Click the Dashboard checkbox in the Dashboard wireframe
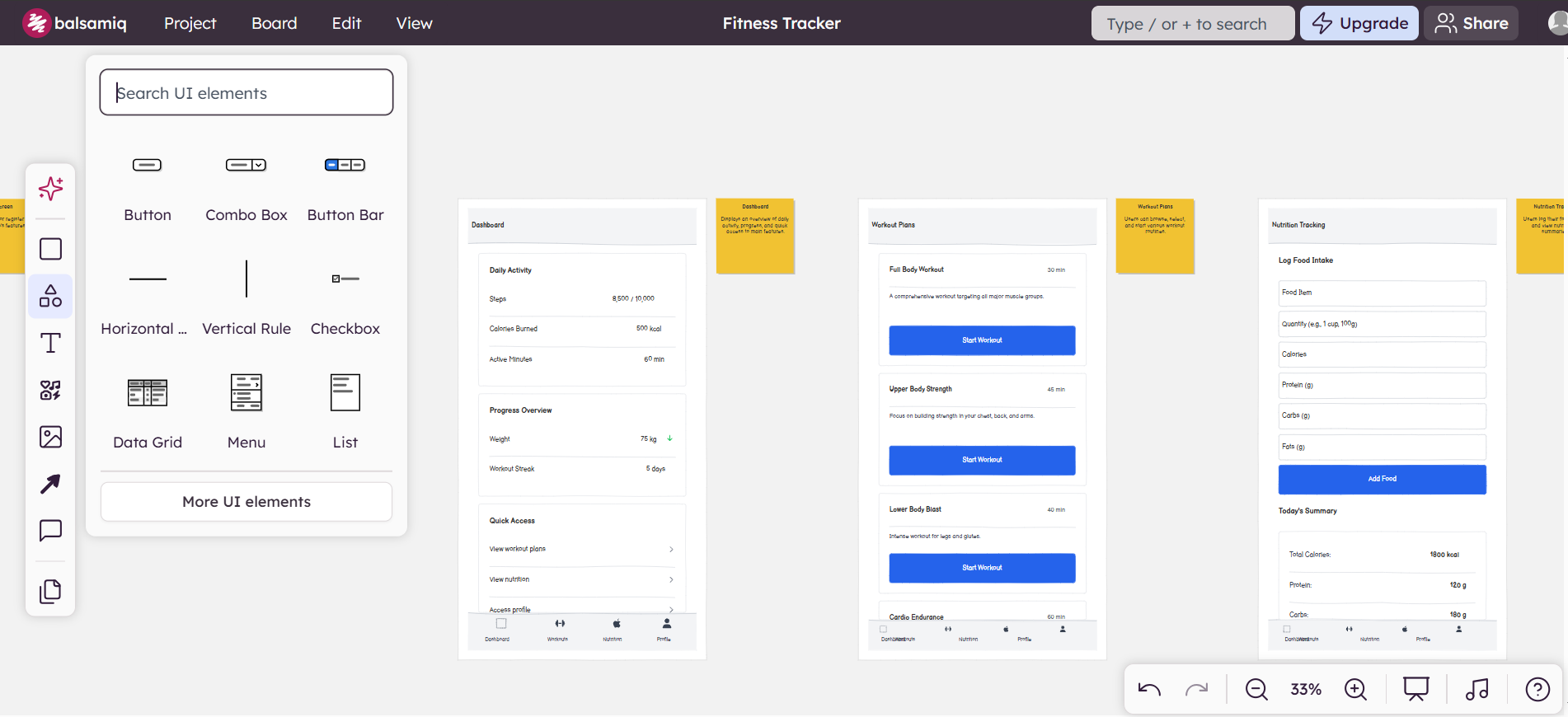Image resolution: width=1568 pixels, height=717 pixels. click(x=501, y=624)
